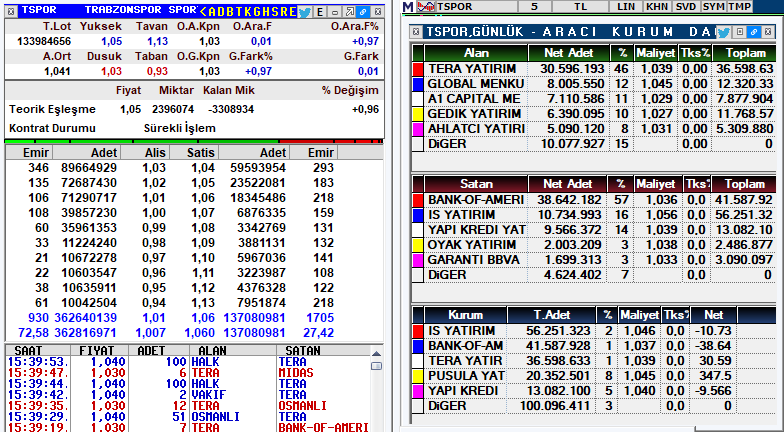Click the 1,03 best bid price
The height and width of the screenshot is (432, 784).
154,168
